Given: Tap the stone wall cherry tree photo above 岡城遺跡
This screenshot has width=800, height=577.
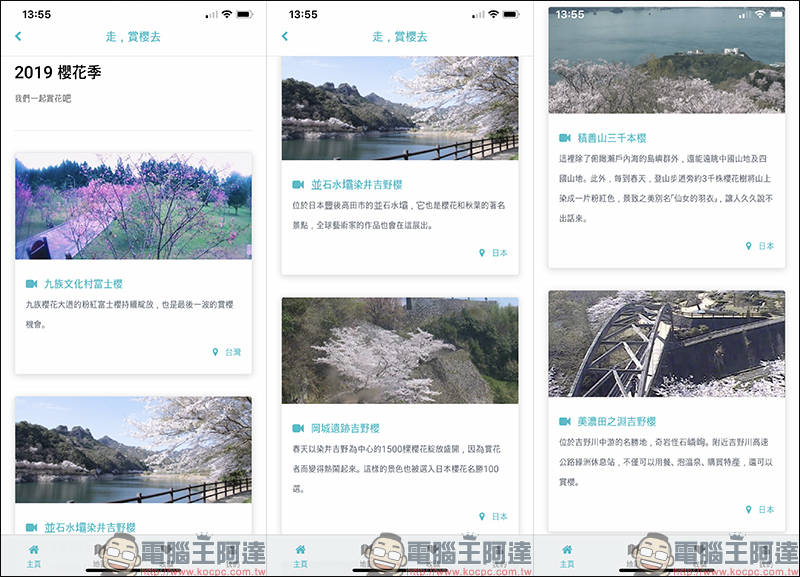Looking at the screenshot, I should click(x=400, y=350).
